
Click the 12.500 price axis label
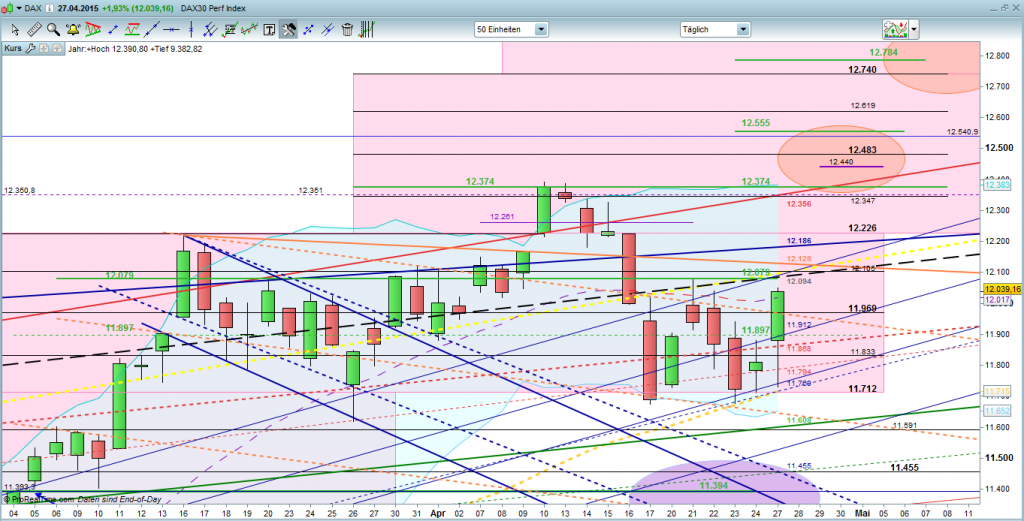pos(1001,147)
